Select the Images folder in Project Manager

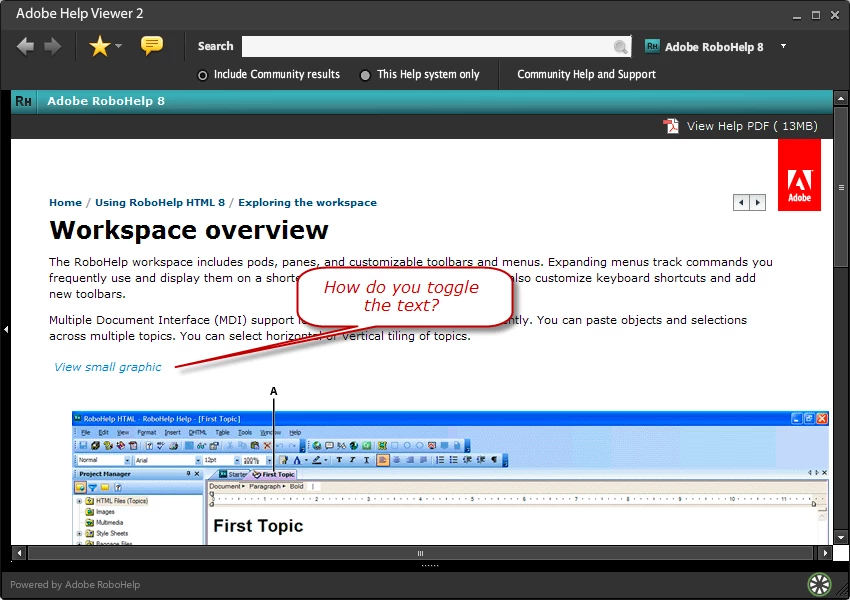(100, 512)
